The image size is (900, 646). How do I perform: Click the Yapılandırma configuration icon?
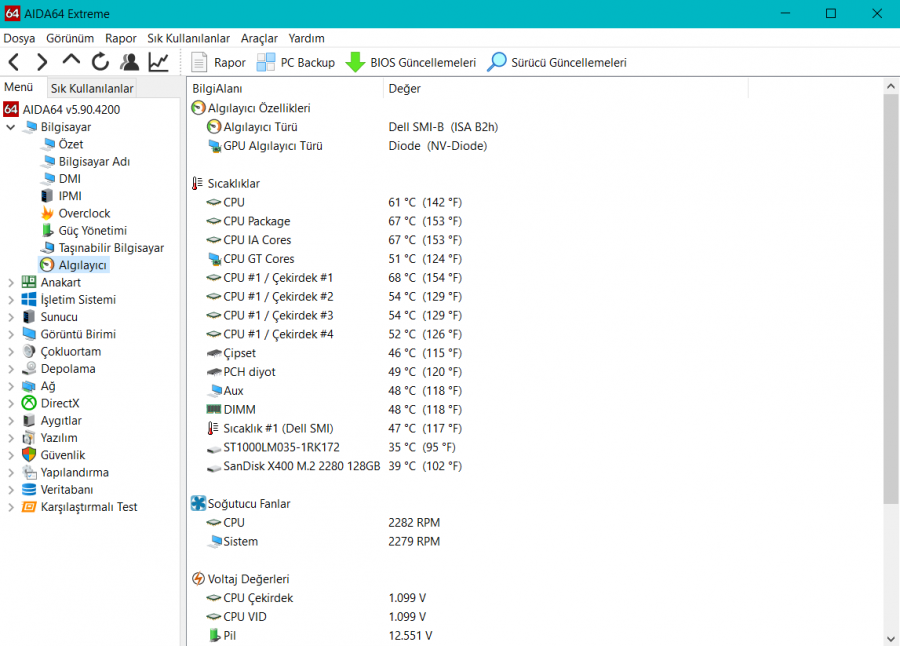coord(29,472)
